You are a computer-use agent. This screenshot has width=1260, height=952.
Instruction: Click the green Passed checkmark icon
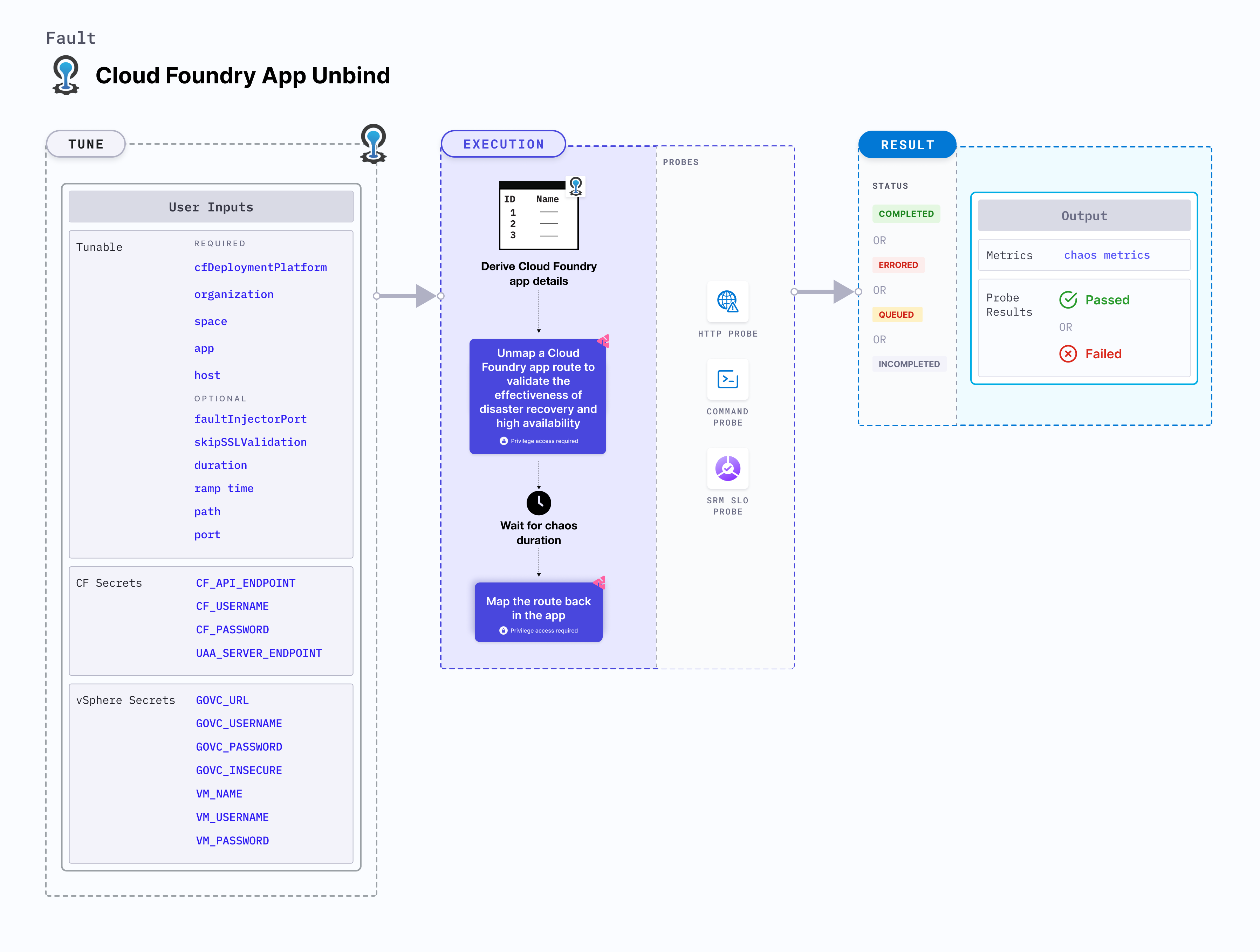click(1068, 299)
